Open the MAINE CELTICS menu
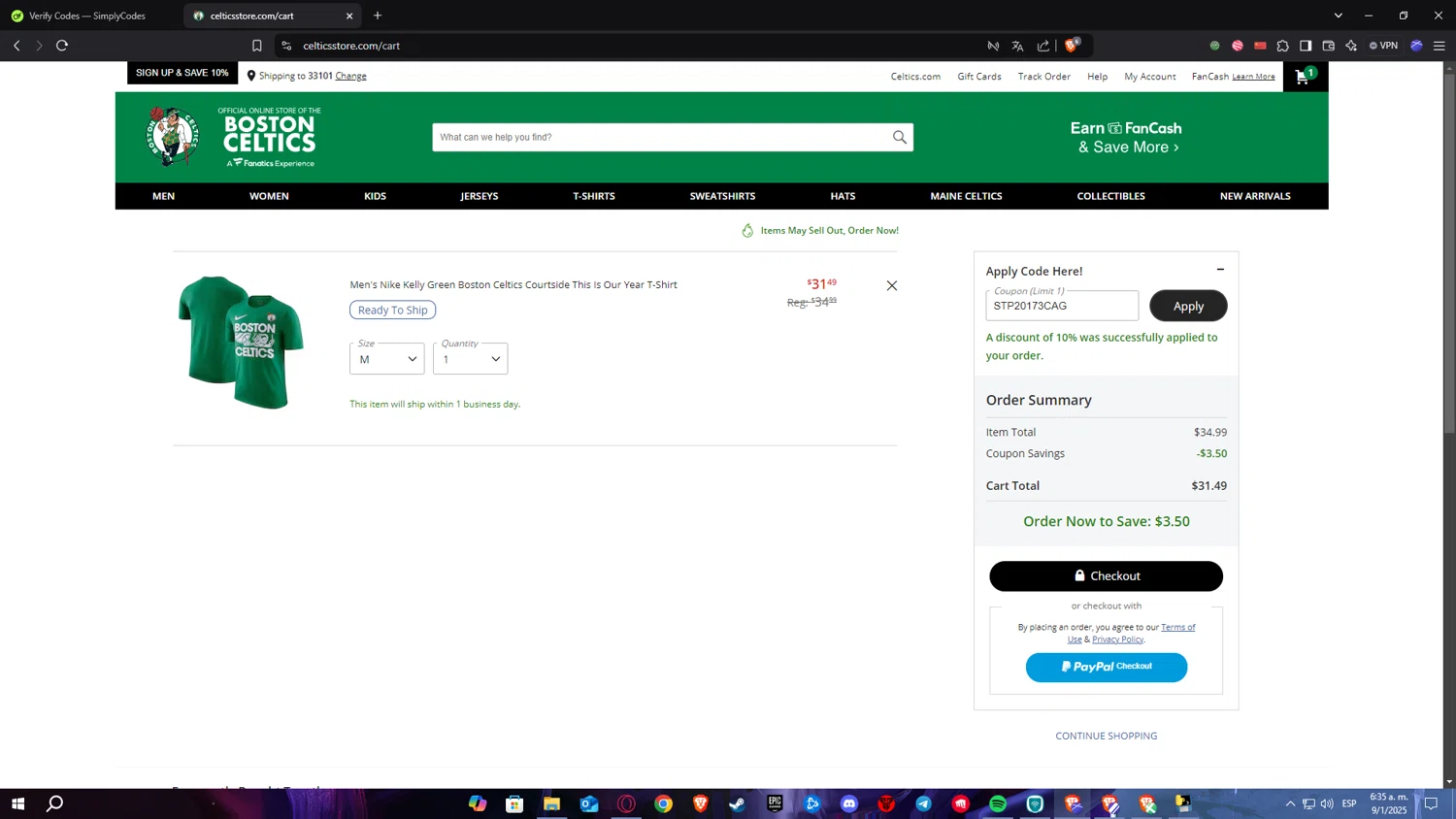1456x819 pixels. [x=966, y=196]
